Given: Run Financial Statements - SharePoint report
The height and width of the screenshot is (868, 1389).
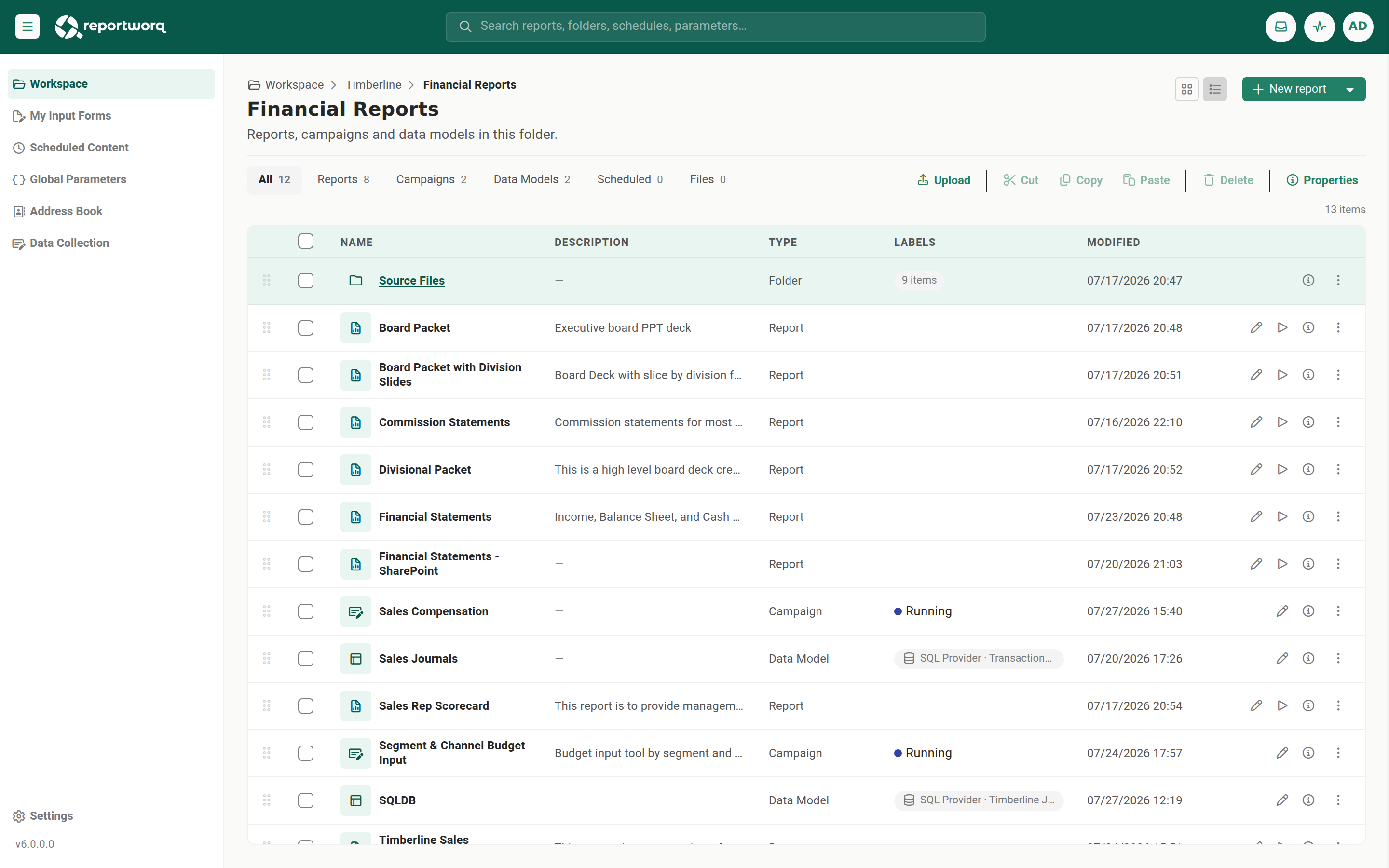Looking at the screenshot, I should pos(1282,564).
